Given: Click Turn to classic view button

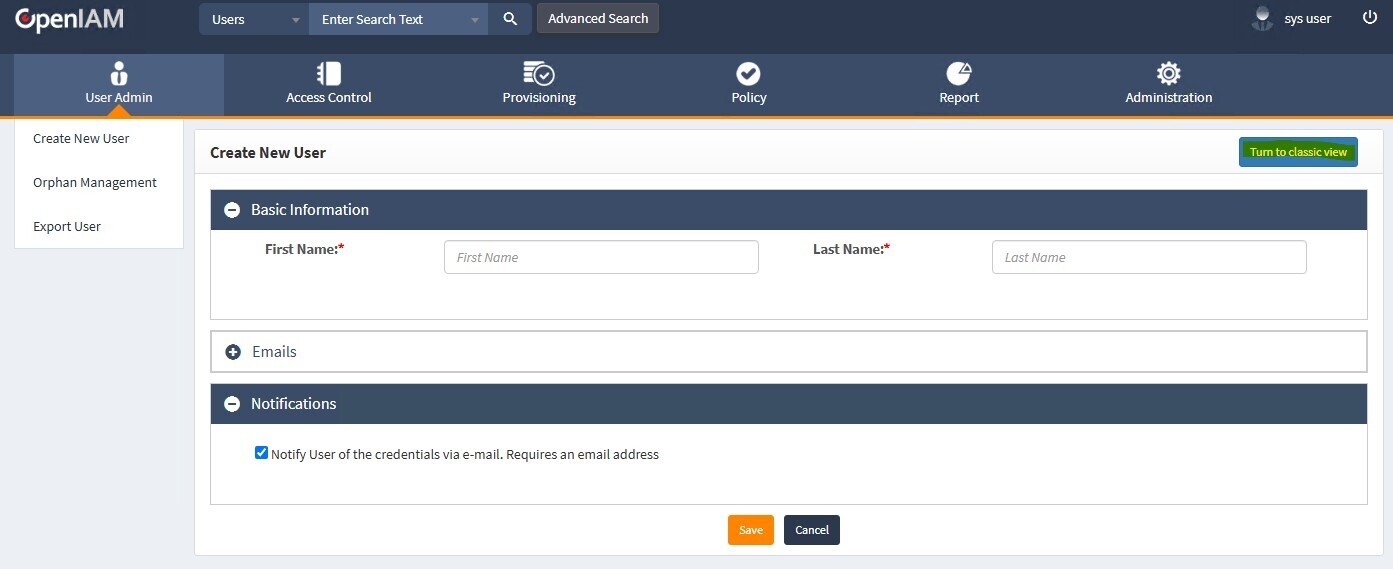Looking at the screenshot, I should tap(1298, 152).
